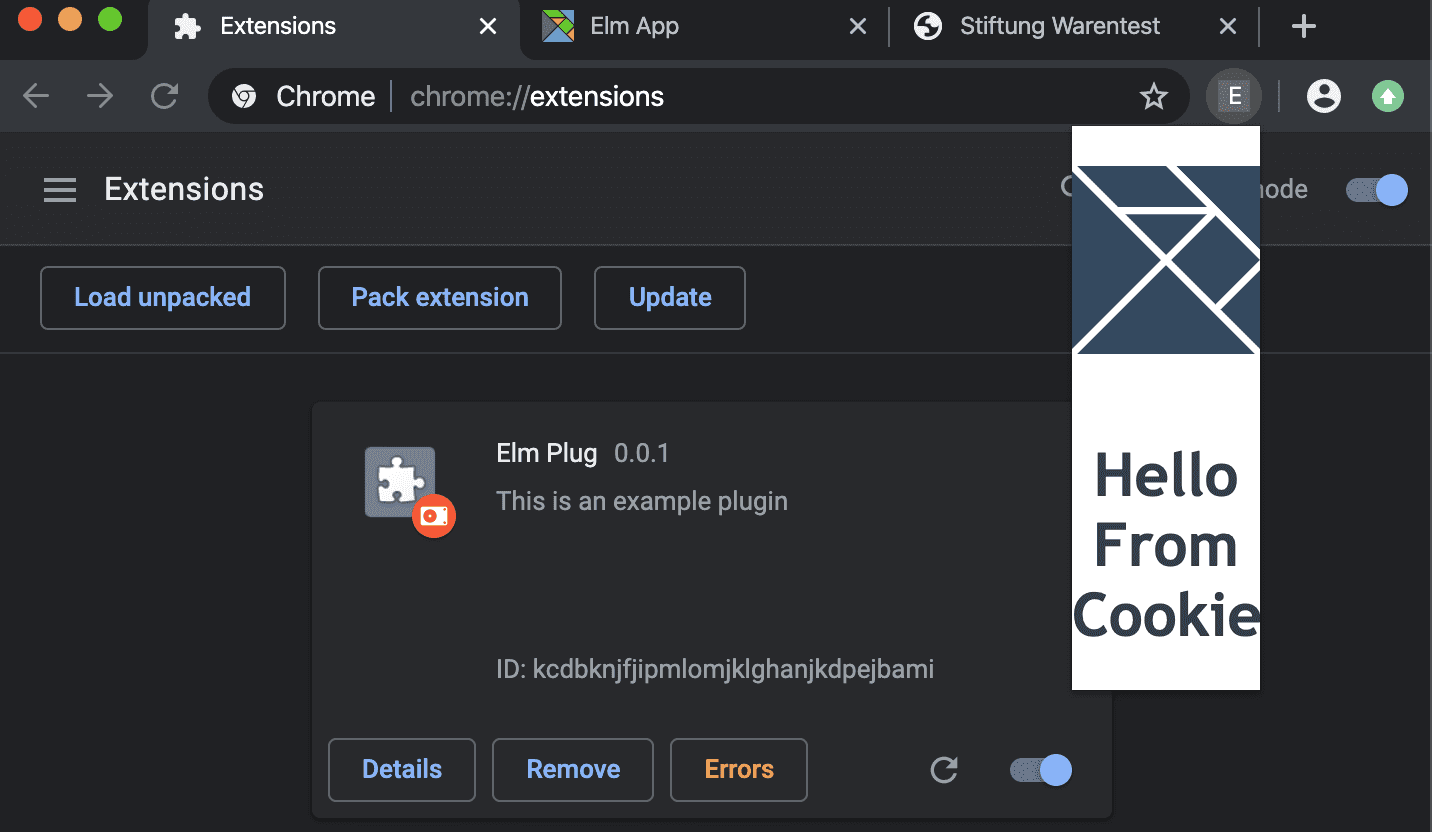Open a new tab with plus button
Screen dimensions: 1432x832
click(1303, 26)
